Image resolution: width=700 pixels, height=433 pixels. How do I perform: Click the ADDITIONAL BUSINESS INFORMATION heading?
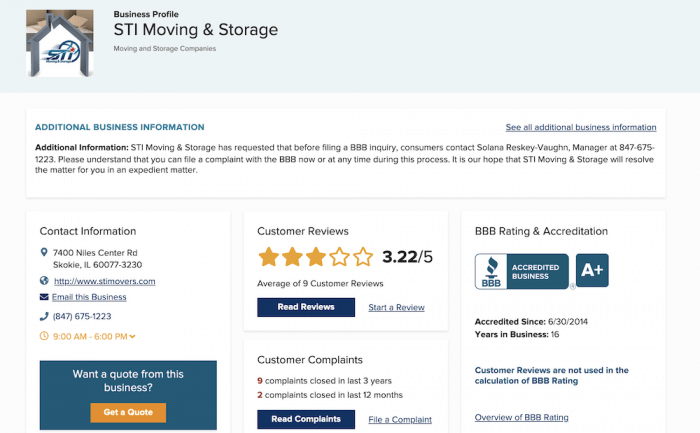(x=120, y=127)
